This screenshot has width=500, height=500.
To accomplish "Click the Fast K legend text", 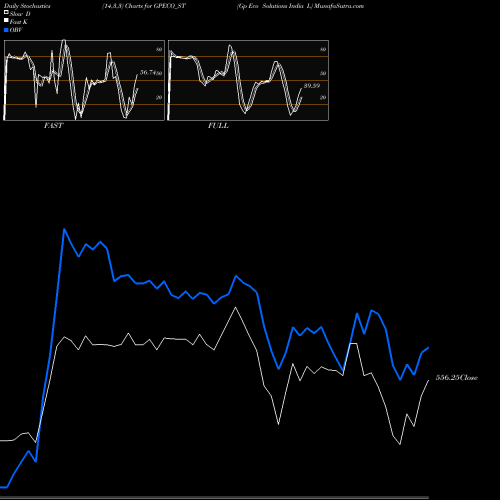I will point(19,22).
